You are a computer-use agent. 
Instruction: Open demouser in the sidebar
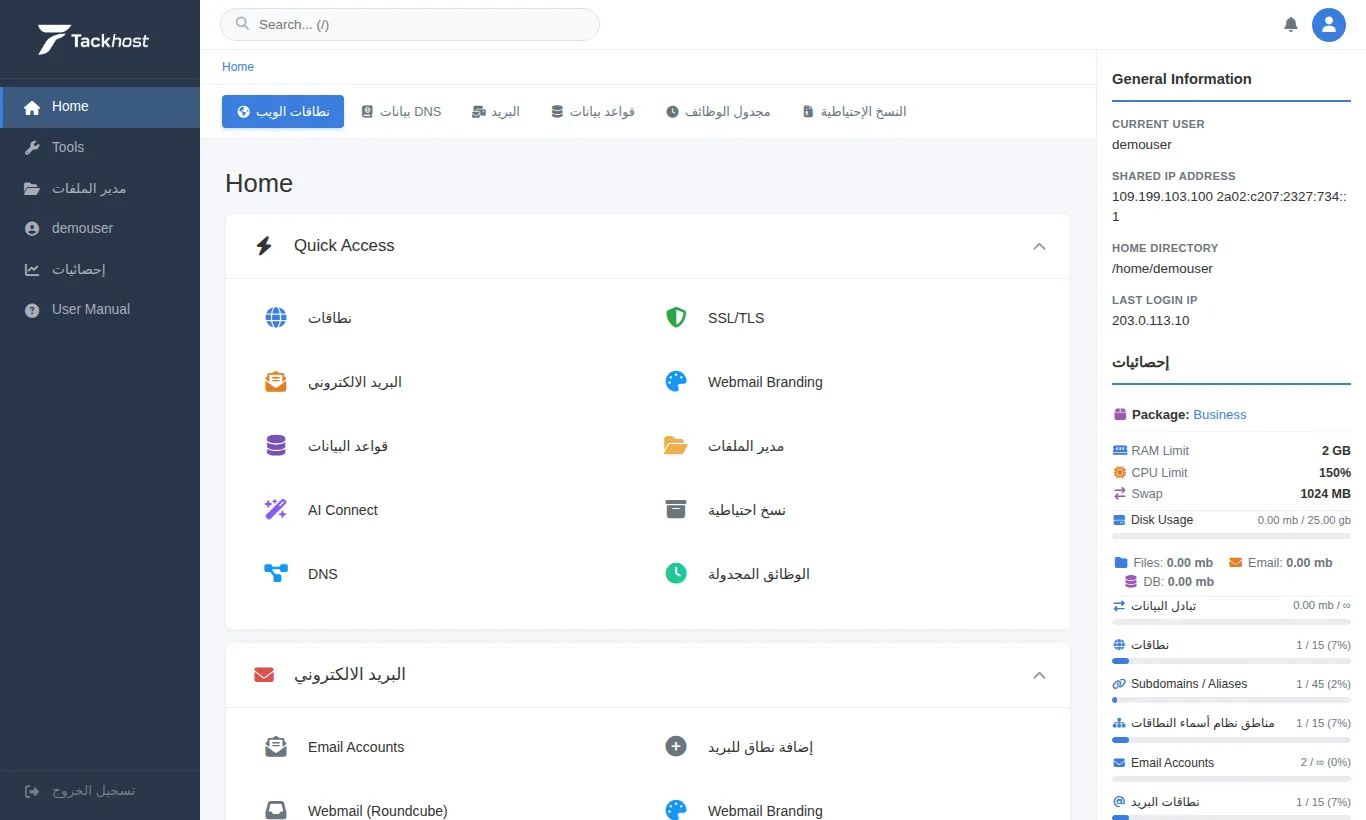[100, 228]
